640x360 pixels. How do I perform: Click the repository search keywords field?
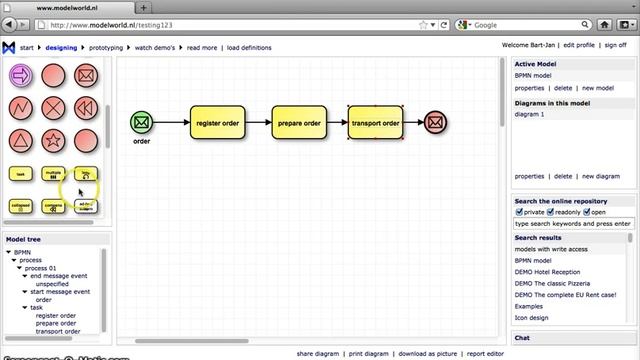point(573,224)
